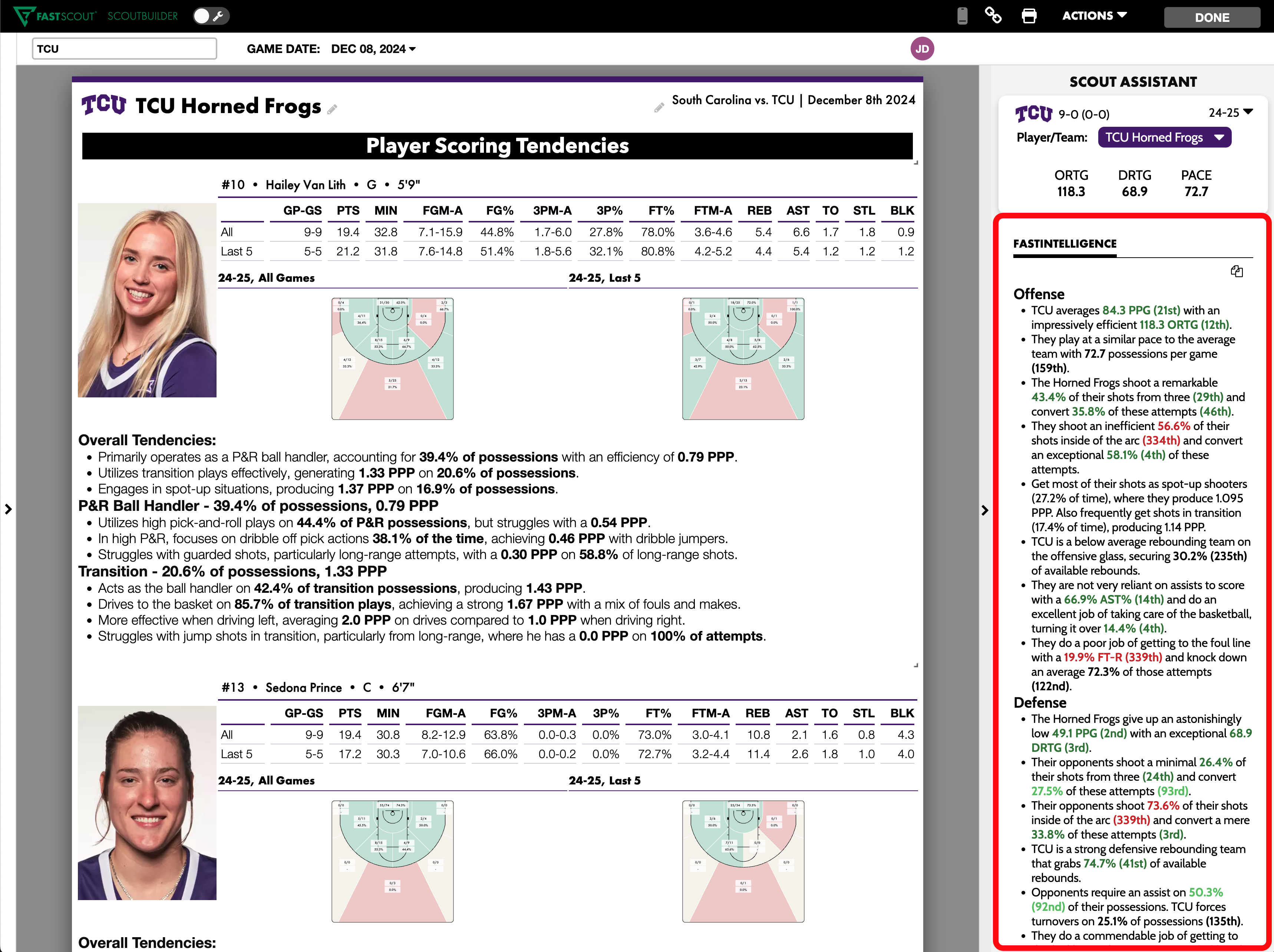Collapse the Scout Assistant panel arrow
This screenshot has height=952, width=1274.
tap(985, 510)
